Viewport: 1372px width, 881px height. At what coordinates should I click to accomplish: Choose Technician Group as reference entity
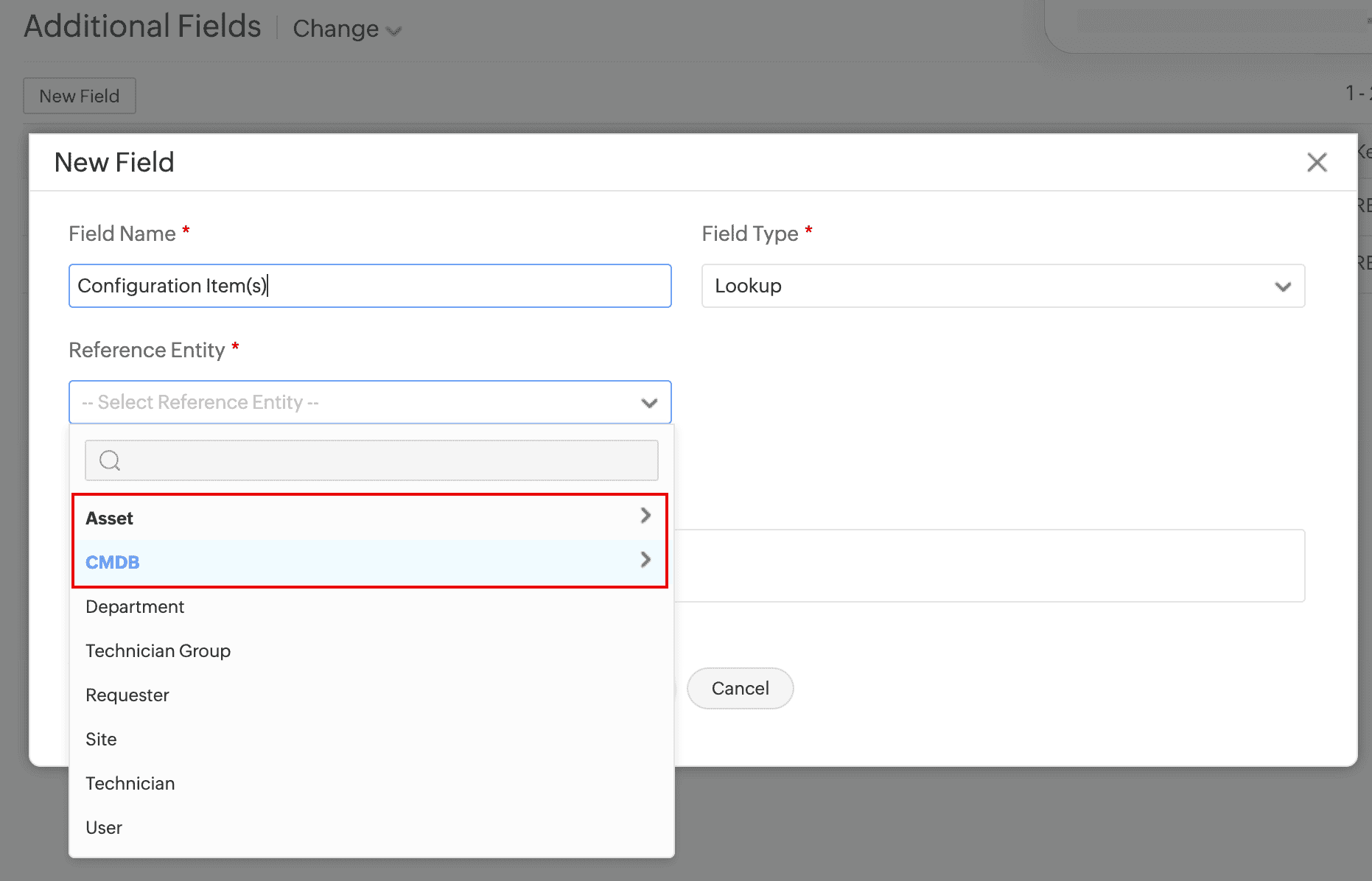158,650
